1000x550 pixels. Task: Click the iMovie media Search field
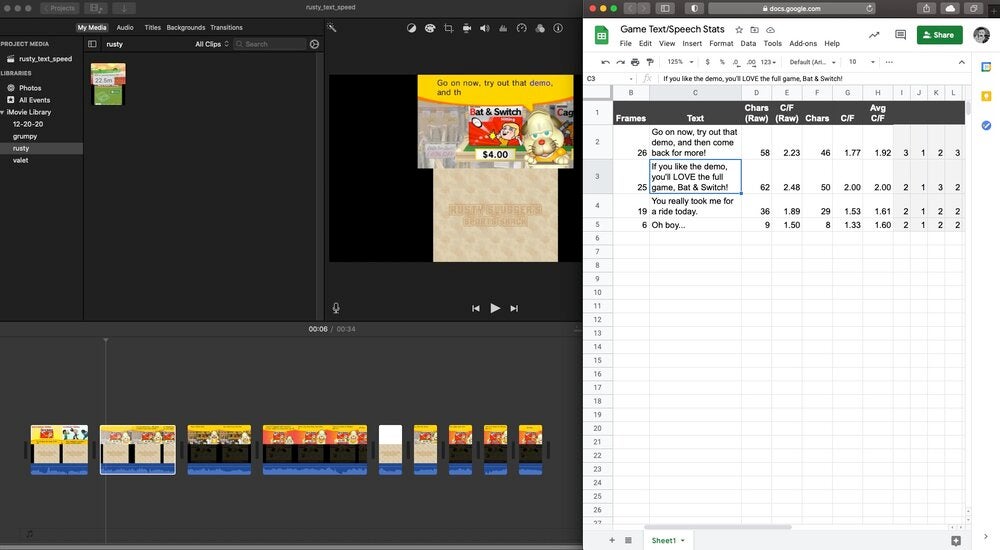point(269,44)
